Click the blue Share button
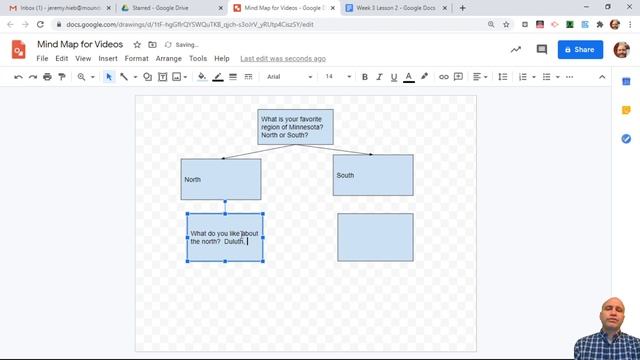 point(580,49)
